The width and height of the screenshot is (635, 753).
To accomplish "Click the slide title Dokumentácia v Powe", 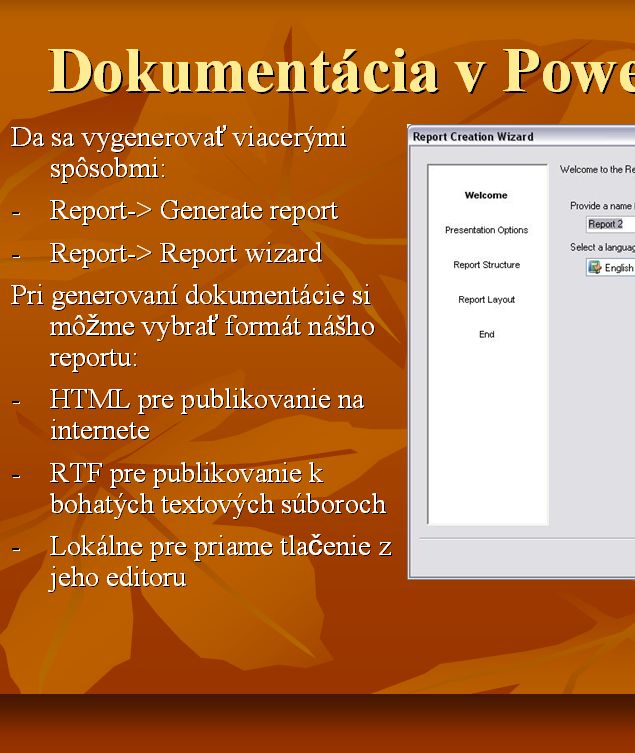I will [x=342, y=71].
